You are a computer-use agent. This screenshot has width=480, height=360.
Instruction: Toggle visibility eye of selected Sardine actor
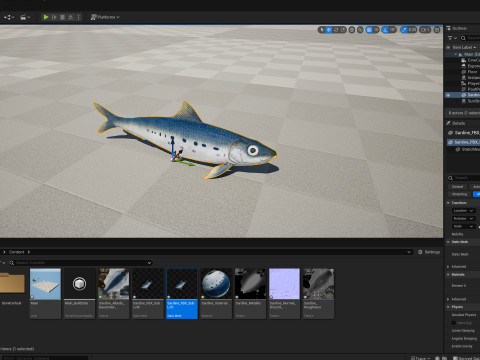point(448,95)
